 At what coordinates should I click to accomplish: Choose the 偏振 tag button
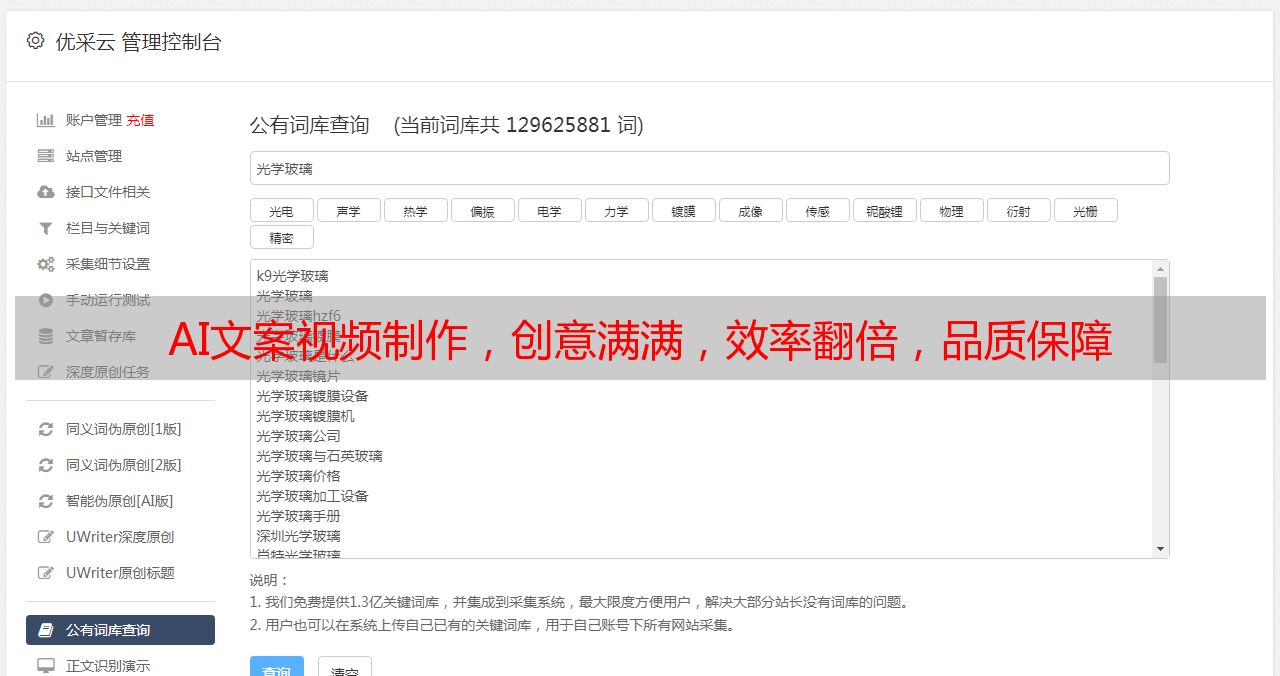click(x=482, y=210)
